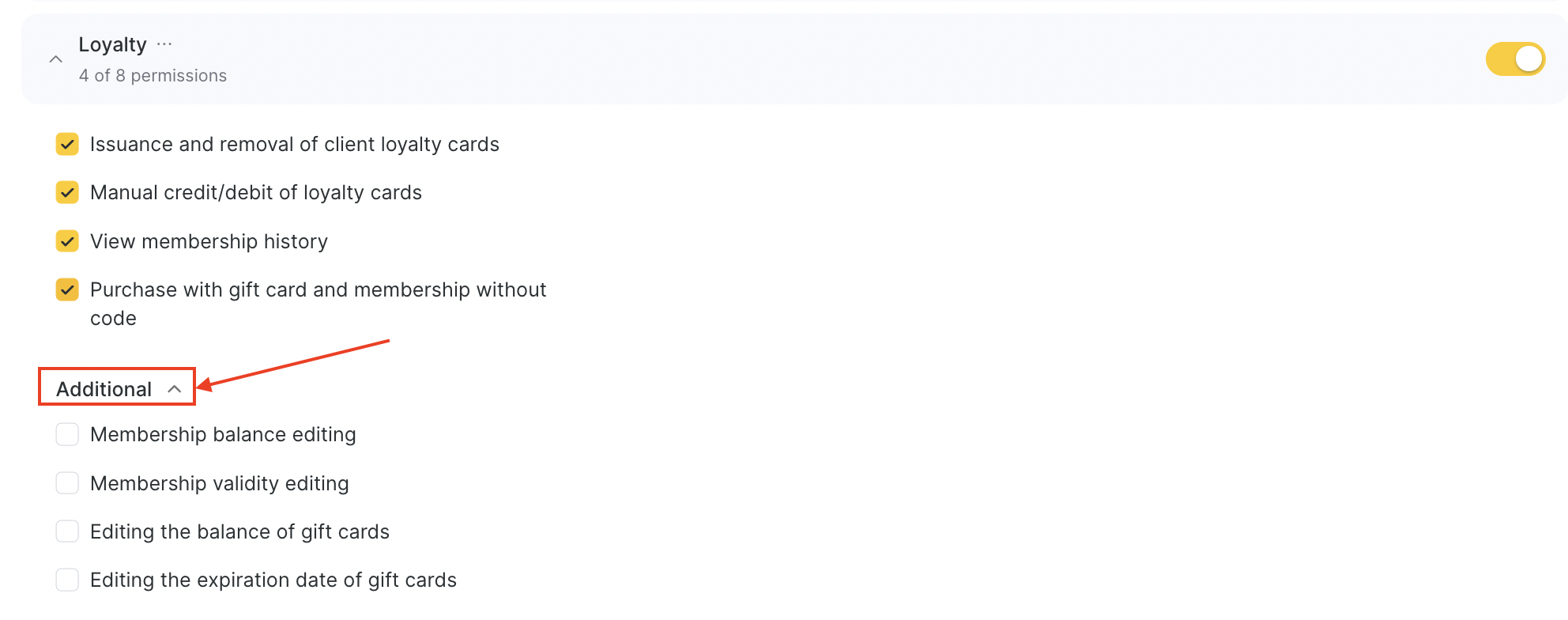
Task: Click View membership history label text
Action: [209, 241]
